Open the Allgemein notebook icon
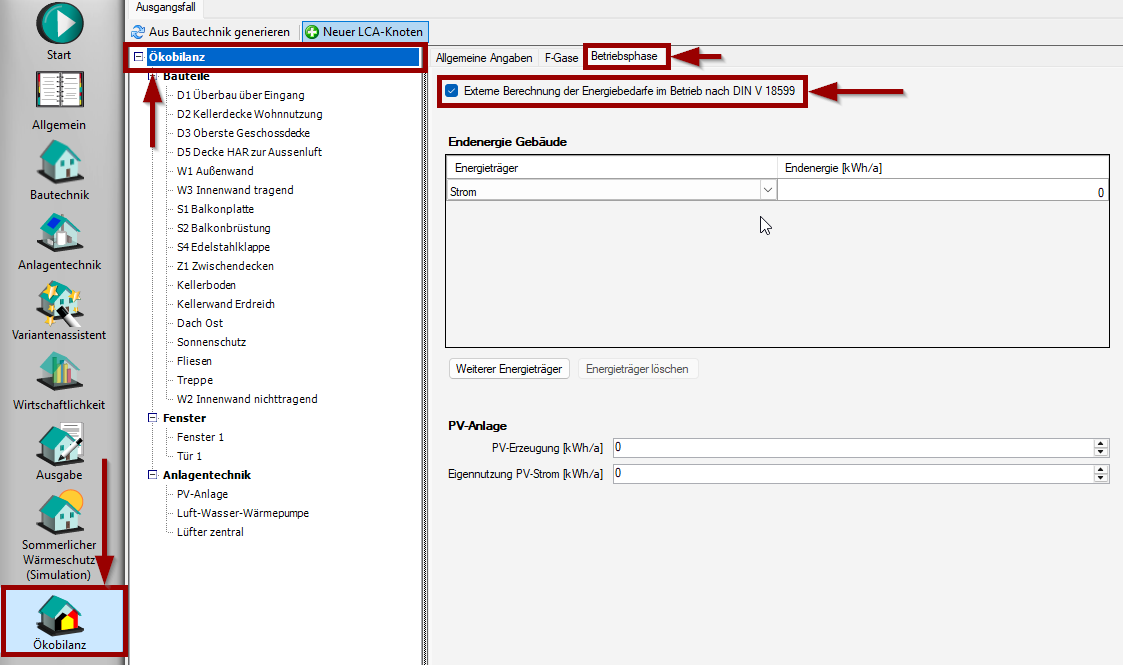 click(x=59, y=94)
